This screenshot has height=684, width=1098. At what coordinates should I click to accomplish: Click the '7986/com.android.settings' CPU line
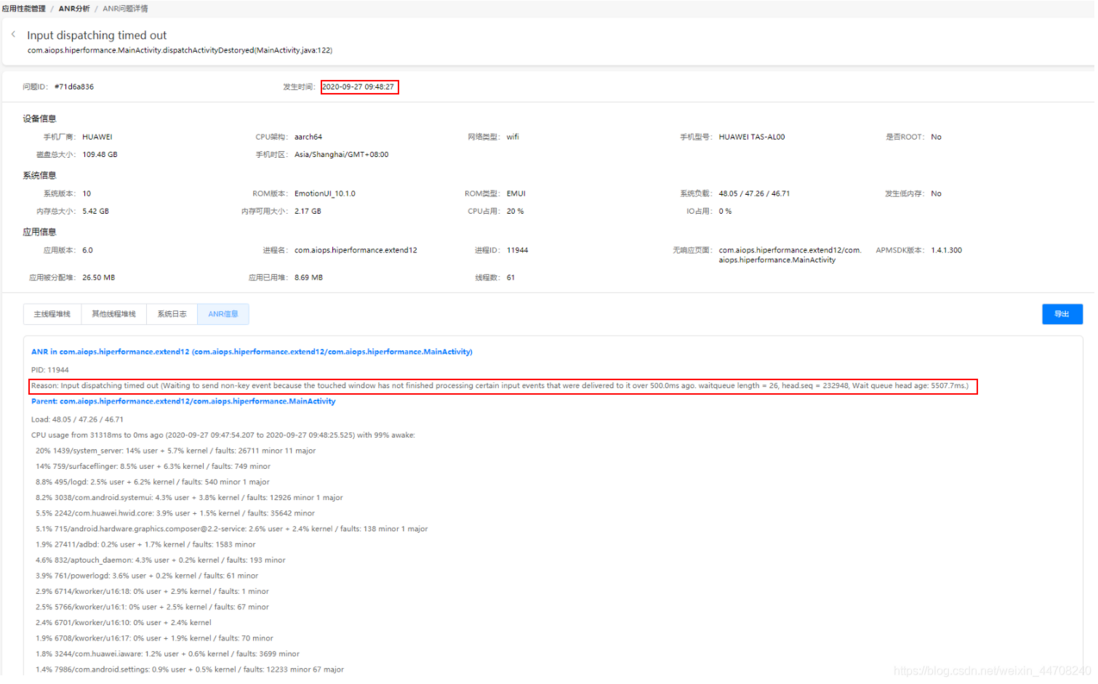tap(190, 671)
